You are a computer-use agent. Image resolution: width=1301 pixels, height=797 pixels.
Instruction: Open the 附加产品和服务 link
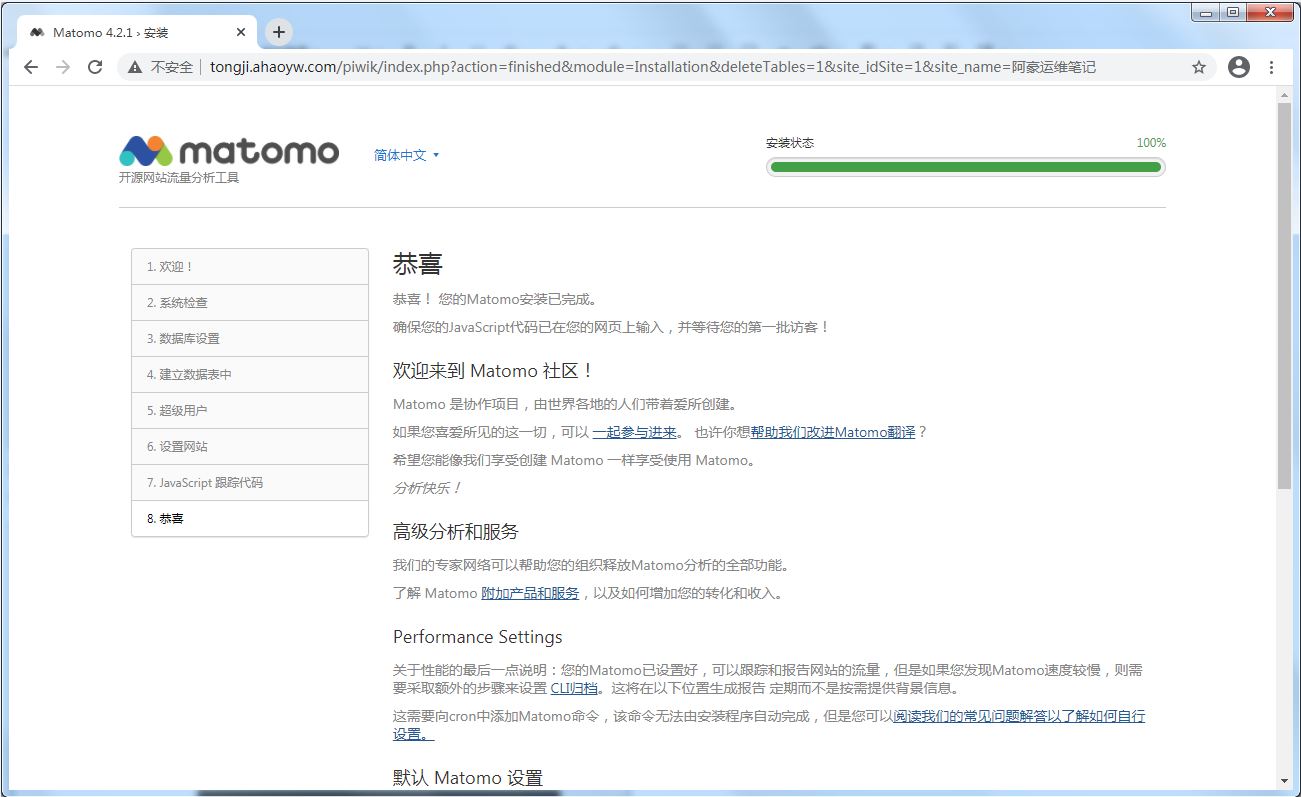(x=530, y=593)
